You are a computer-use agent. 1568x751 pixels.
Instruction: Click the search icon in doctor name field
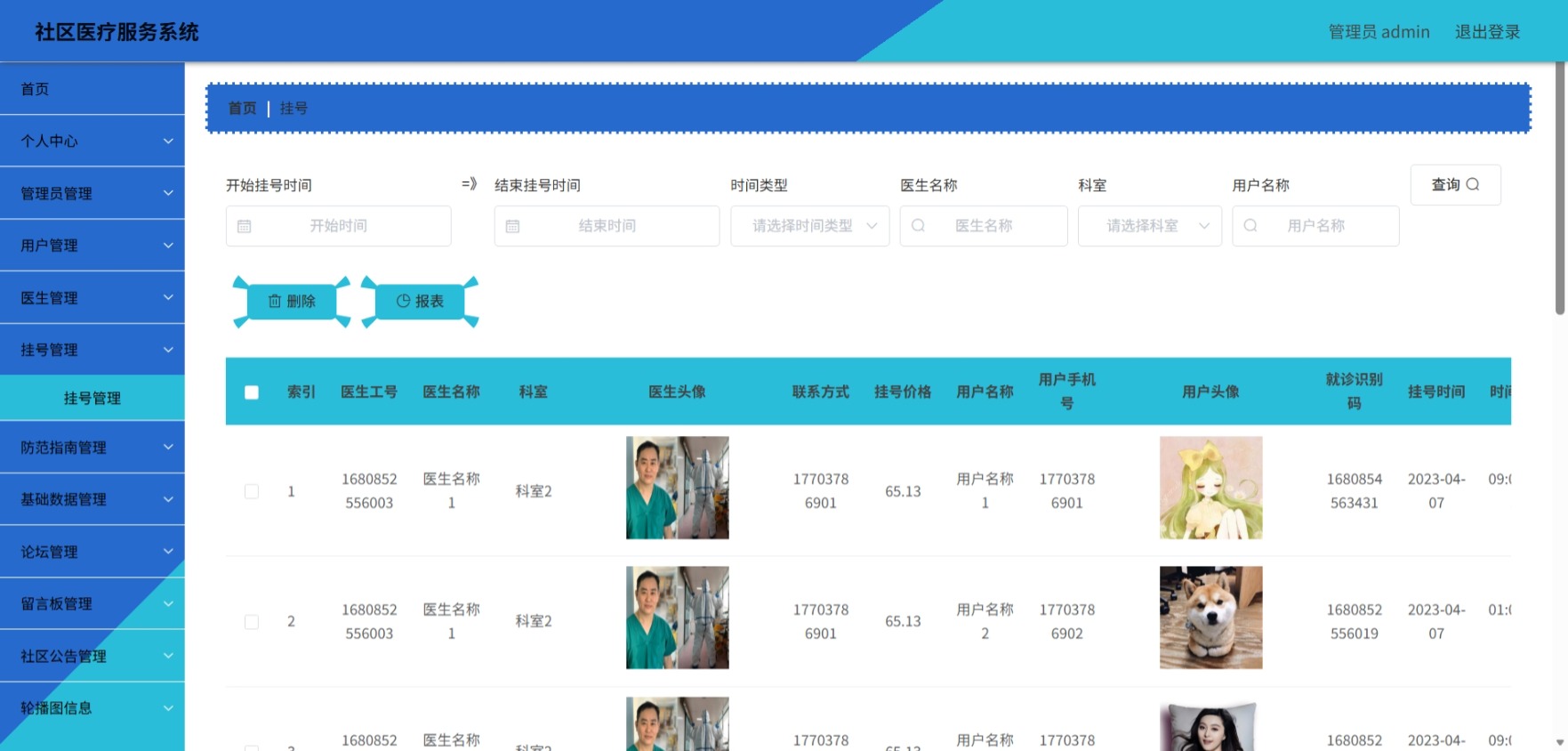coord(918,226)
